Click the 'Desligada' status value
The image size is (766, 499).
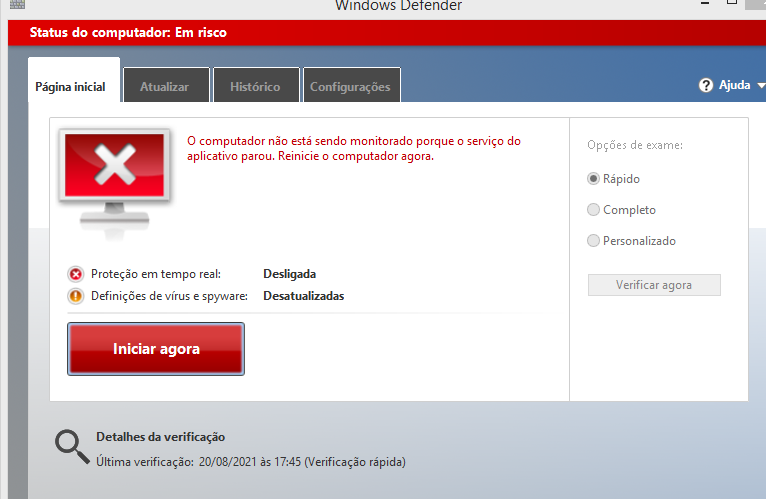pyautogui.click(x=289, y=274)
